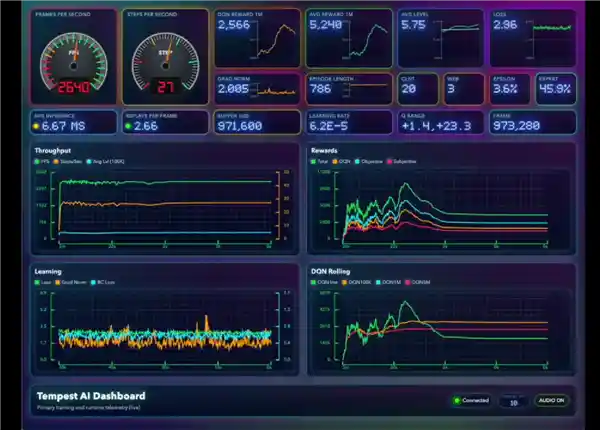Toggle DQN100K series in DQN Rolling legend
This screenshot has width=600, height=430.
(357, 282)
